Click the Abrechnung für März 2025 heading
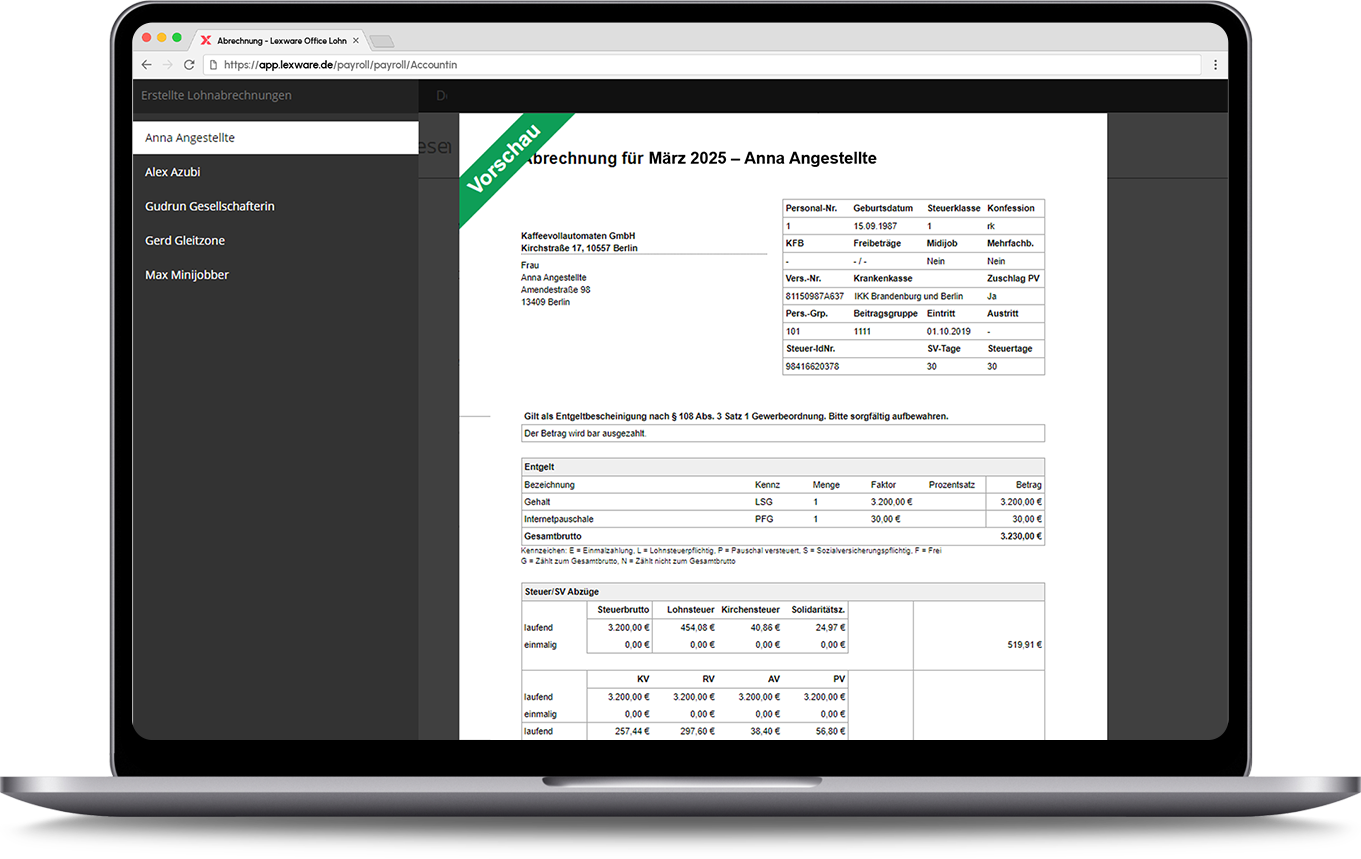Viewport: 1361px width, 859px height. (700, 159)
